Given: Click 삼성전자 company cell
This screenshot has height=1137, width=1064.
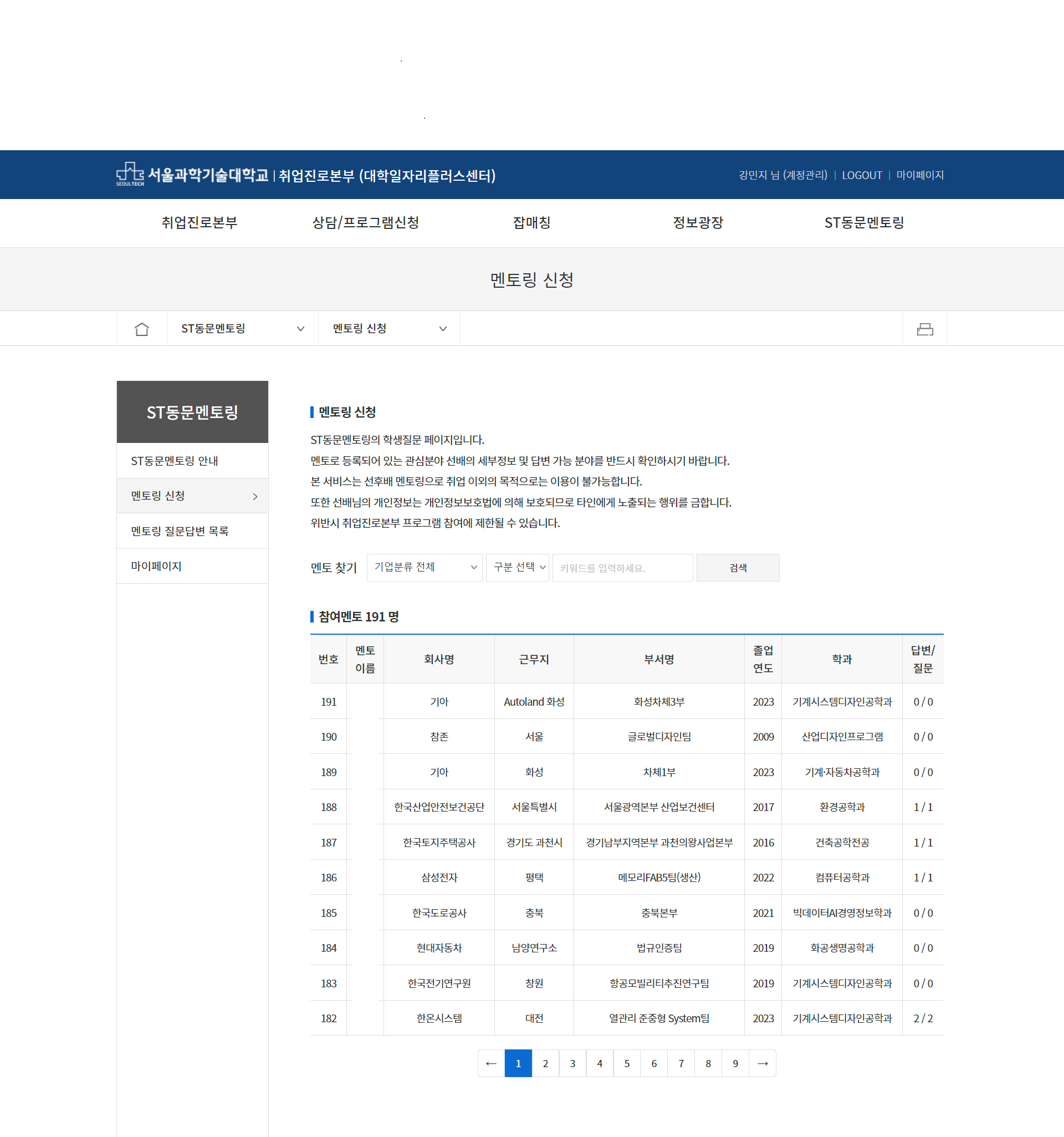Looking at the screenshot, I should click(439, 878).
